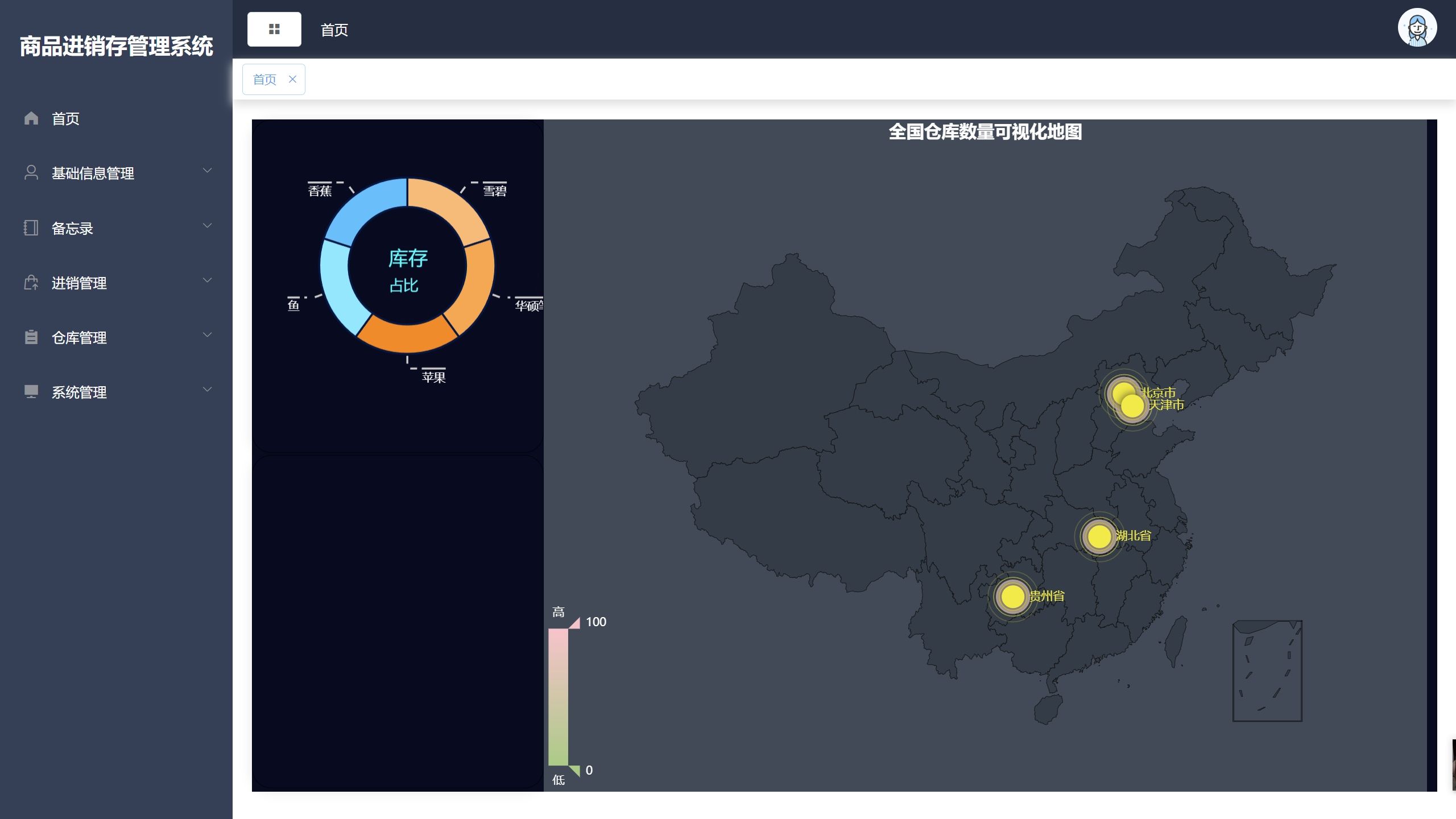The width and height of the screenshot is (1456, 819).
Task: Click the sidebar collapse grid icon in header
Action: click(x=274, y=28)
